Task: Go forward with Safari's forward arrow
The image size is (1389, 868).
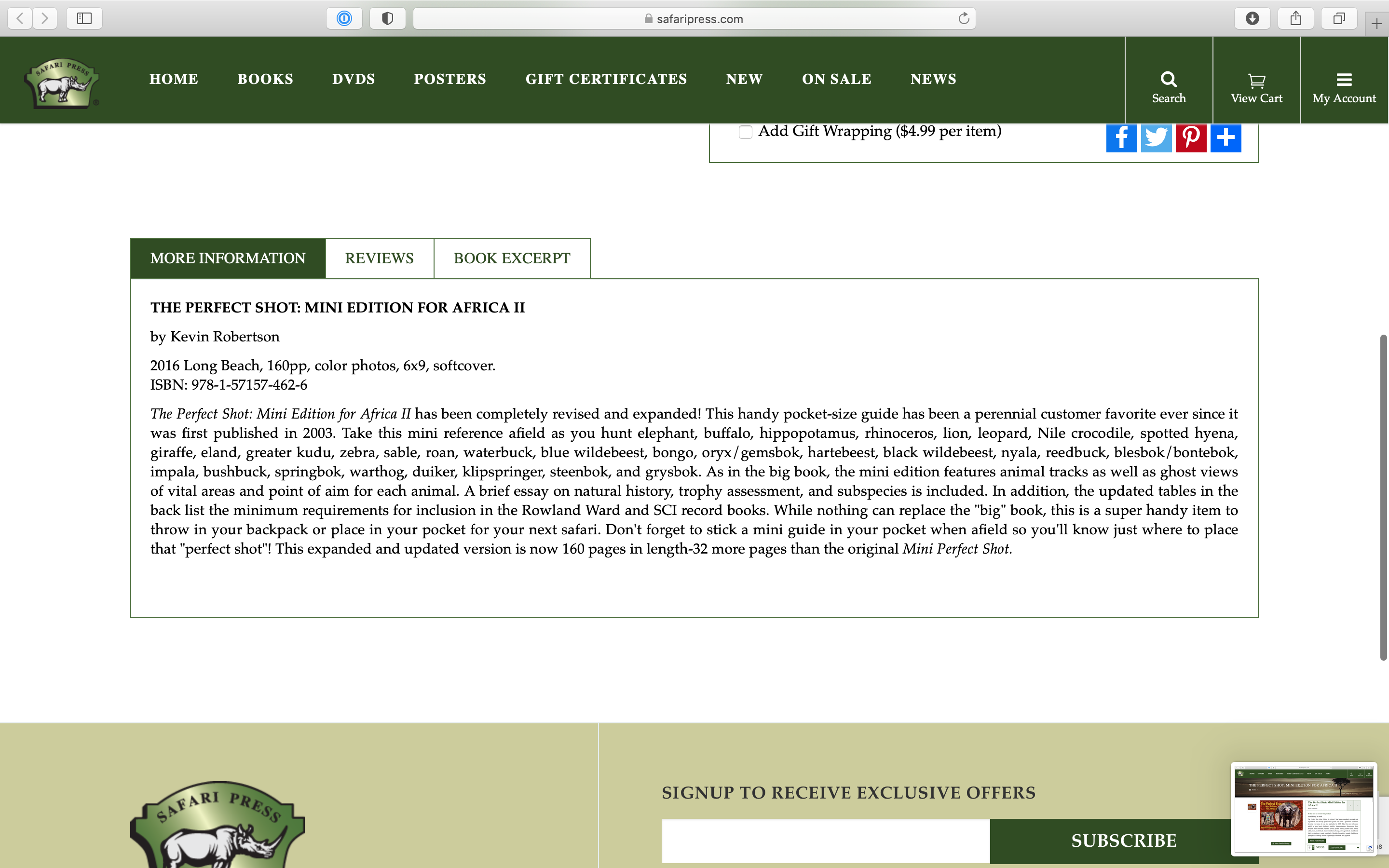Action: point(45,18)
